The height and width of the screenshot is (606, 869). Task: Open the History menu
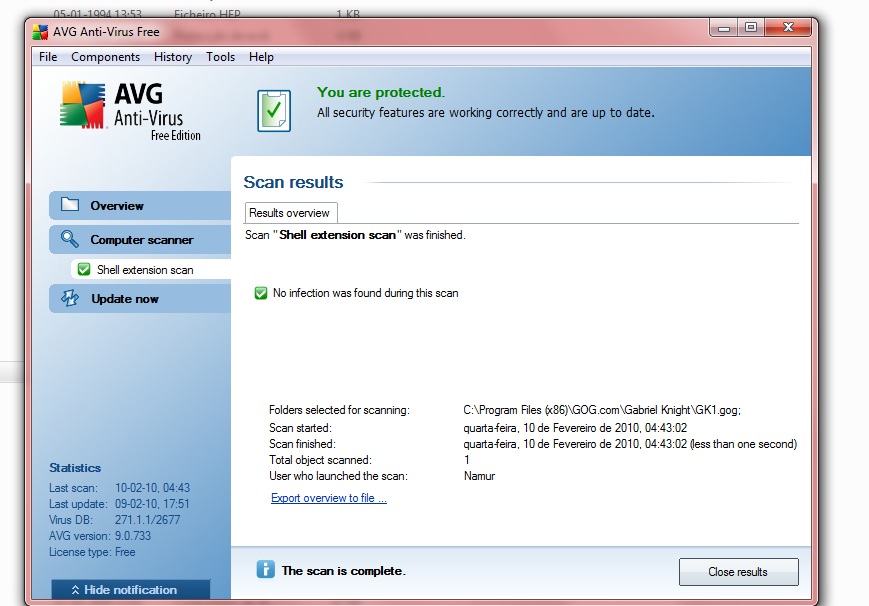[173, 57]
